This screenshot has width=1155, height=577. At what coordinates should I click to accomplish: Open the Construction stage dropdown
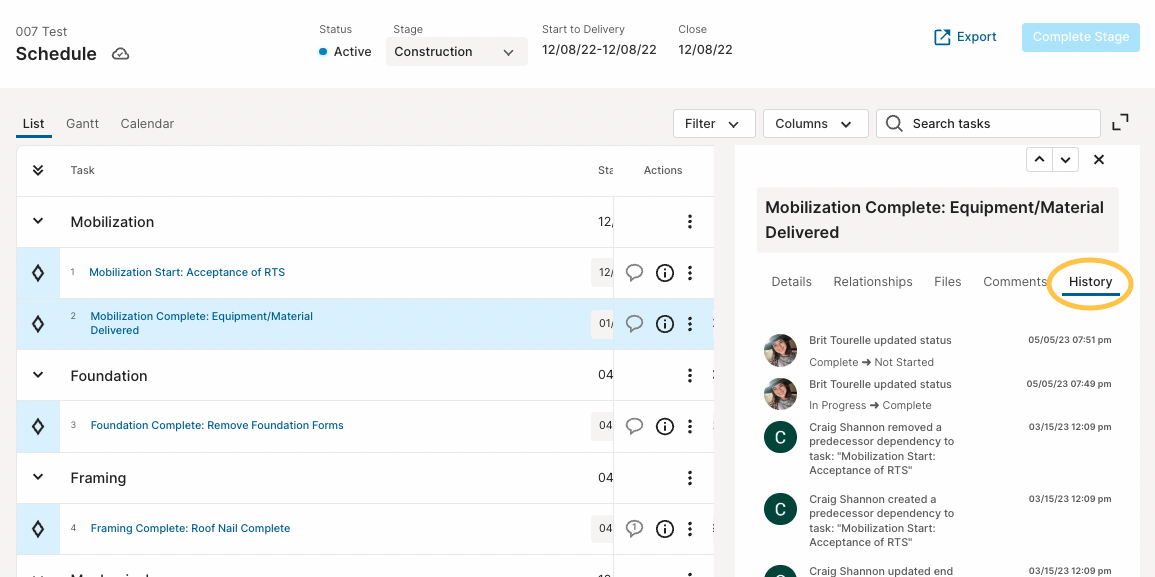(457, 52)
